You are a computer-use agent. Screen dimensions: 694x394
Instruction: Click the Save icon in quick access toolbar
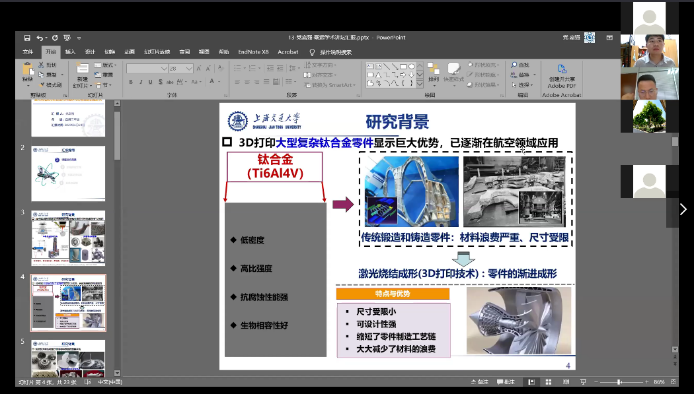27,38
